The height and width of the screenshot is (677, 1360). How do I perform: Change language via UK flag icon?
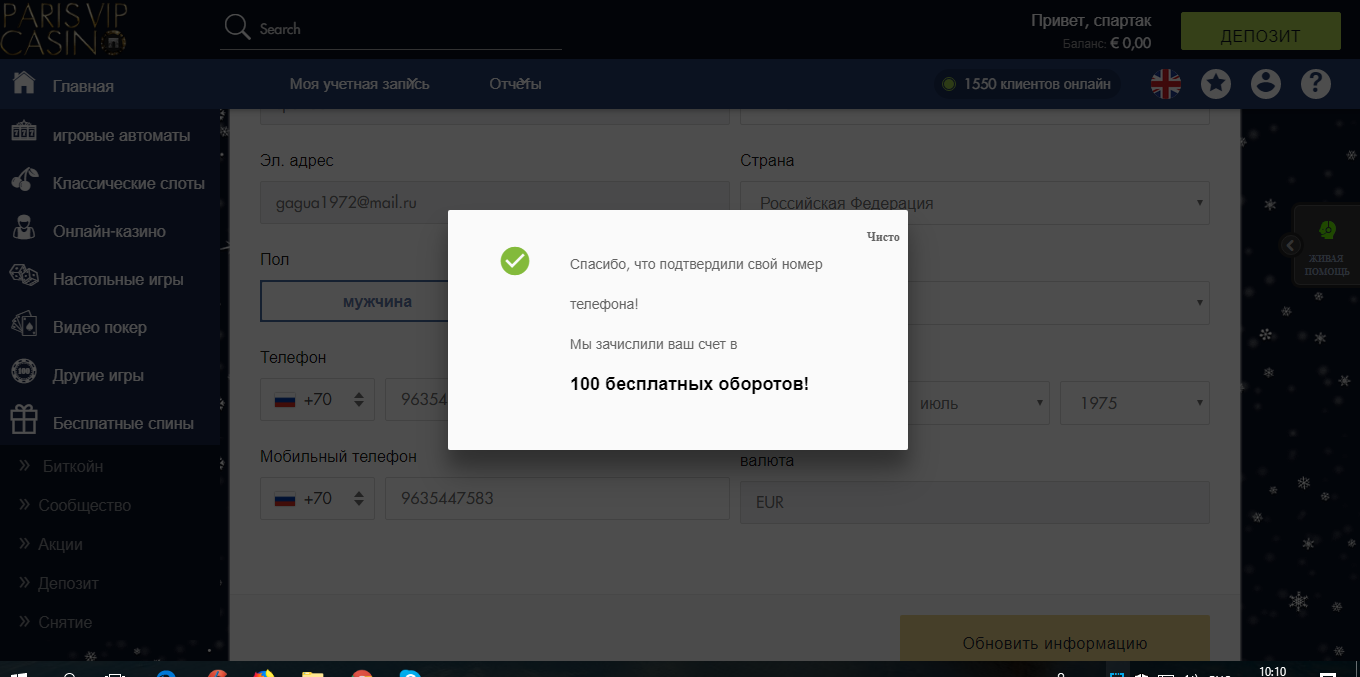(1166, 84)
